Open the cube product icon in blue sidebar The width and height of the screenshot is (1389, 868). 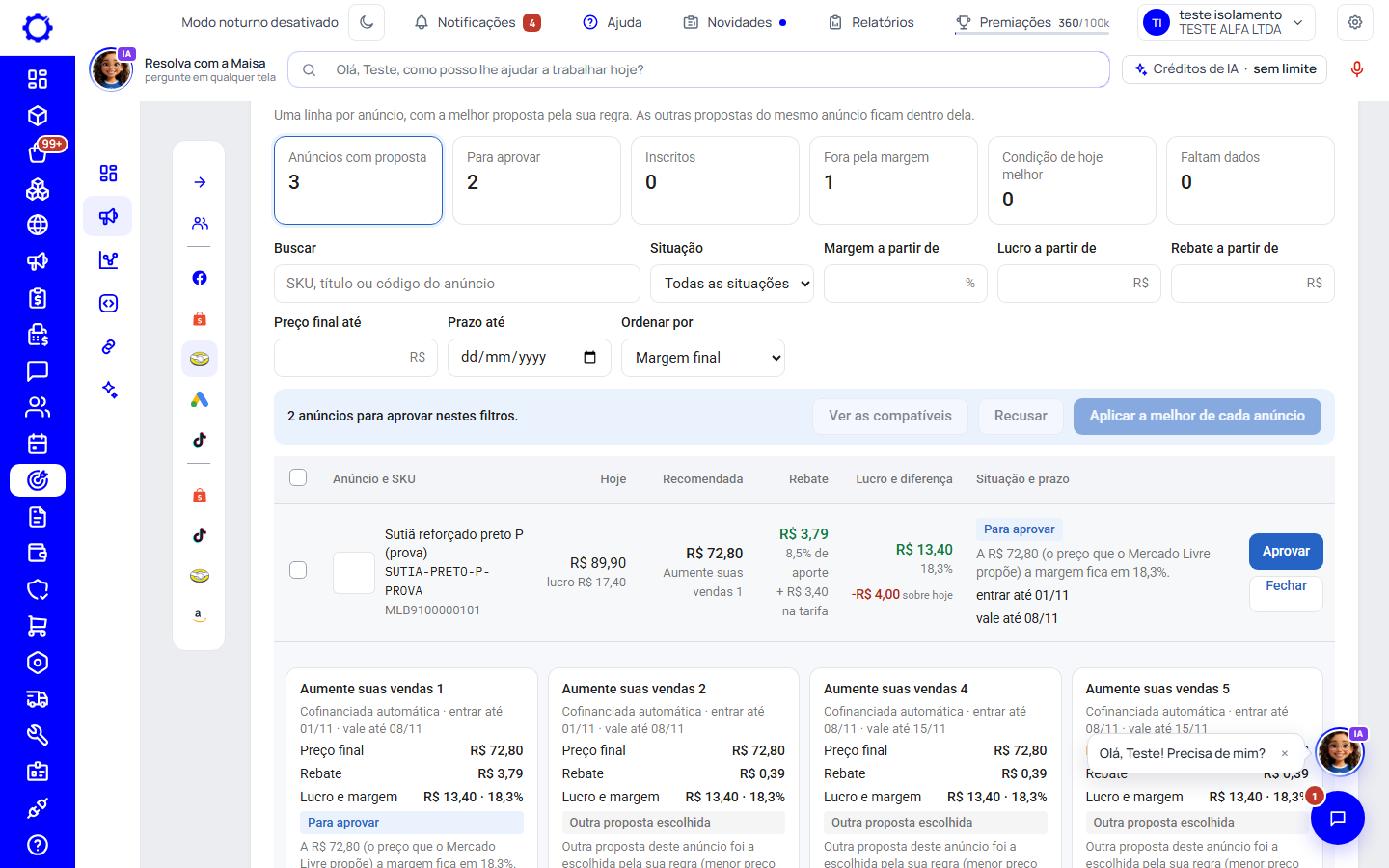coord(38,116)
